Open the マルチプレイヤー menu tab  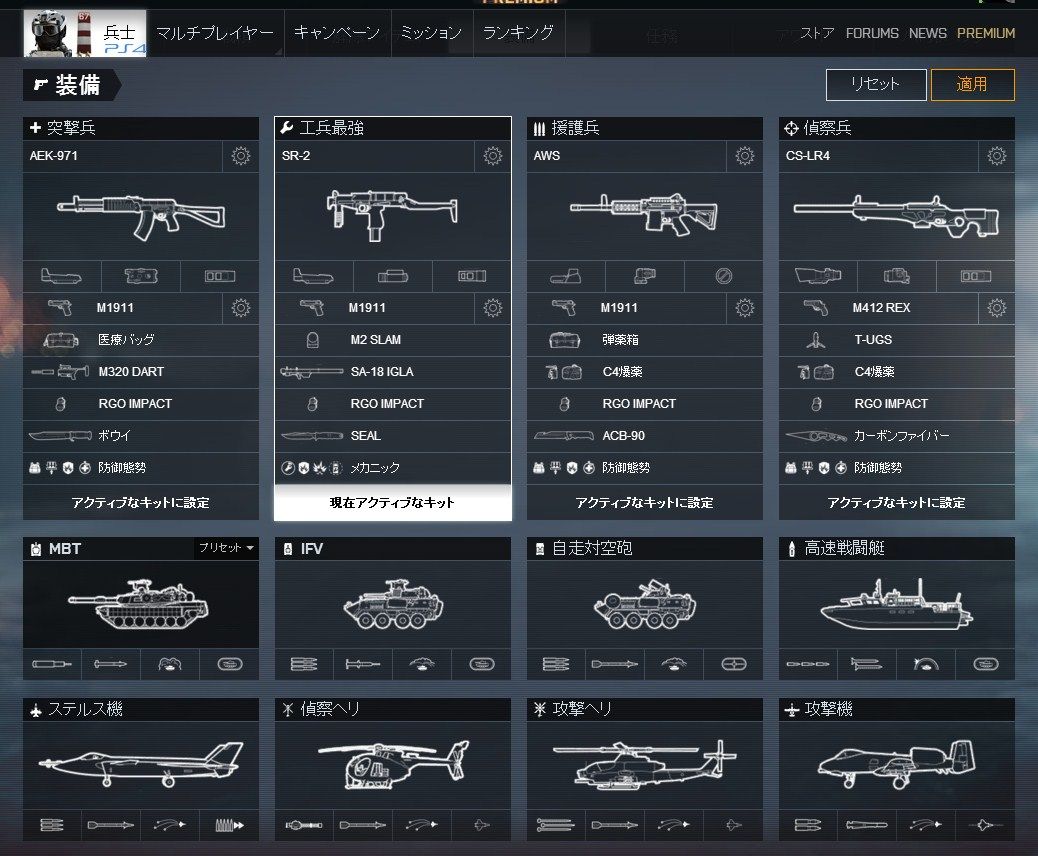[x=214, y=32]
